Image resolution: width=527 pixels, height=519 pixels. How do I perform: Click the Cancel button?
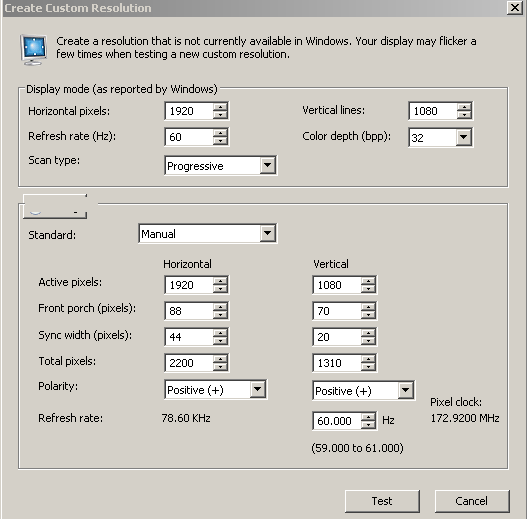point(472,501)
